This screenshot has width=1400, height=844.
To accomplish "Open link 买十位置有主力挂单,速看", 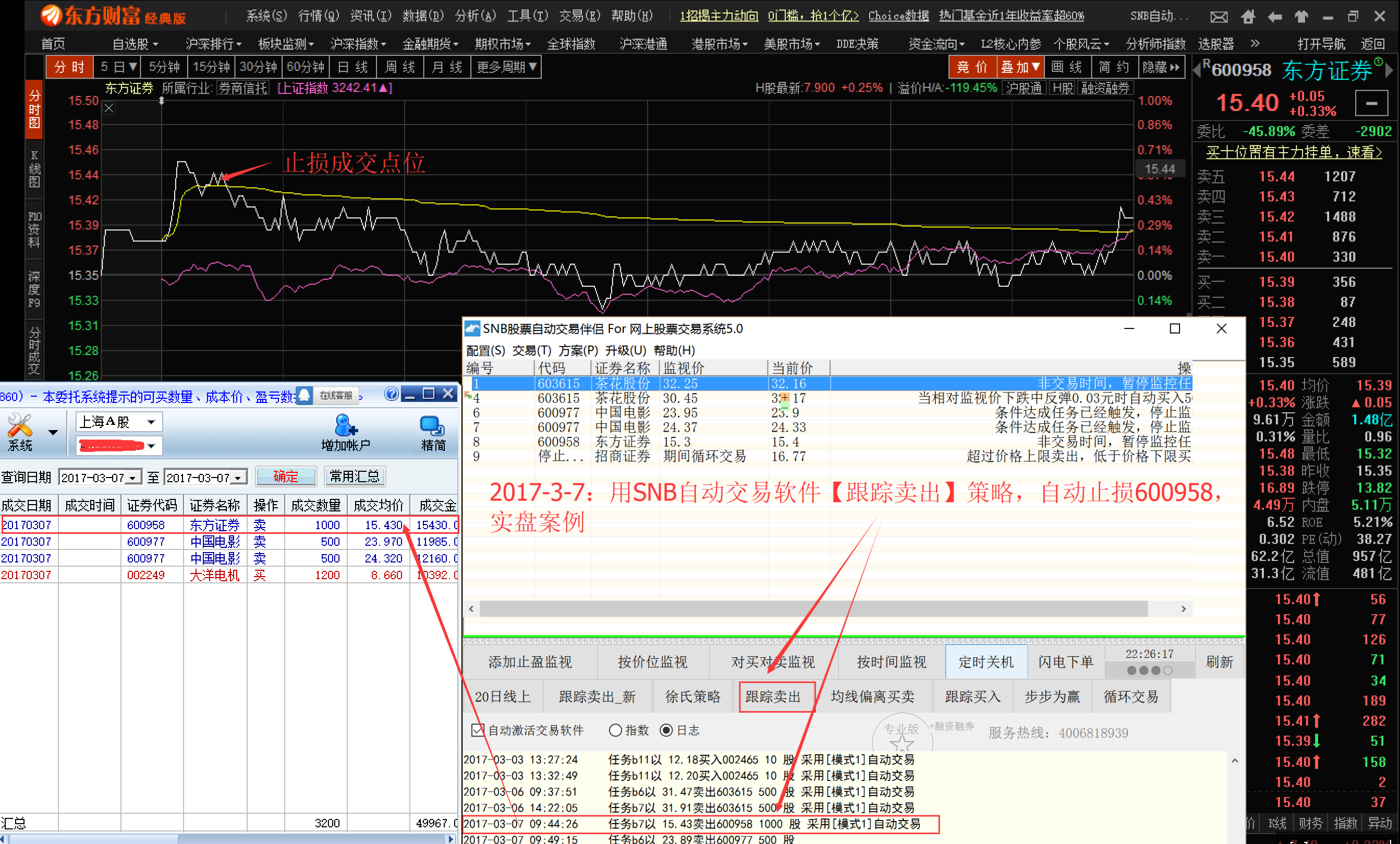I will tap(1294, 152).
